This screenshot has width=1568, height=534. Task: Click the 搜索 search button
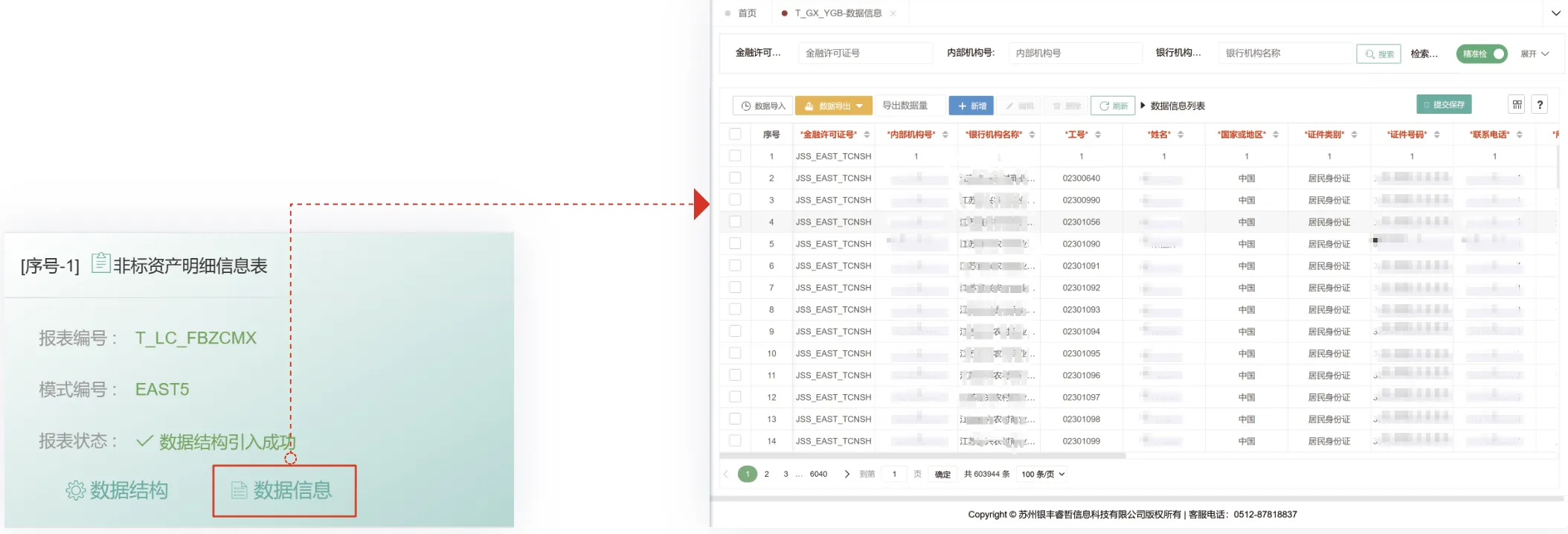click(x=1378, y=54)
